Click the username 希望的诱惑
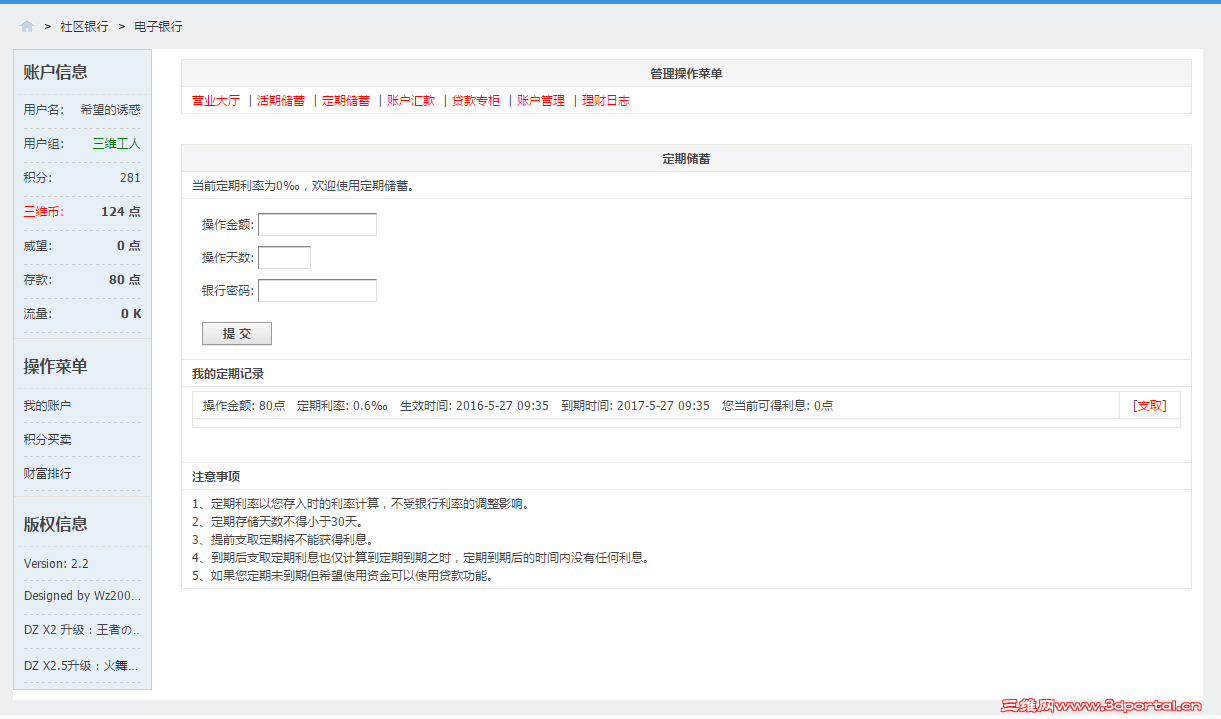The image size is (1221, 719). click(110, 109)
